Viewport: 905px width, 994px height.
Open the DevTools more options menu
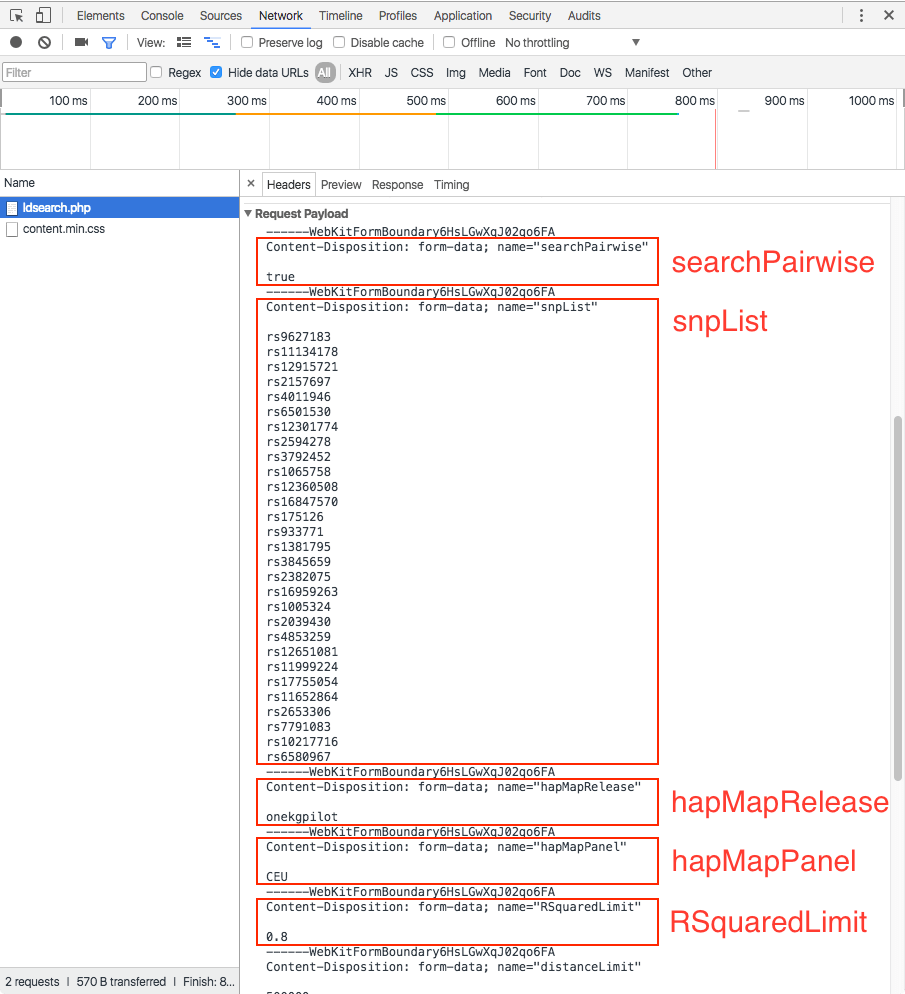pos(861,15)
